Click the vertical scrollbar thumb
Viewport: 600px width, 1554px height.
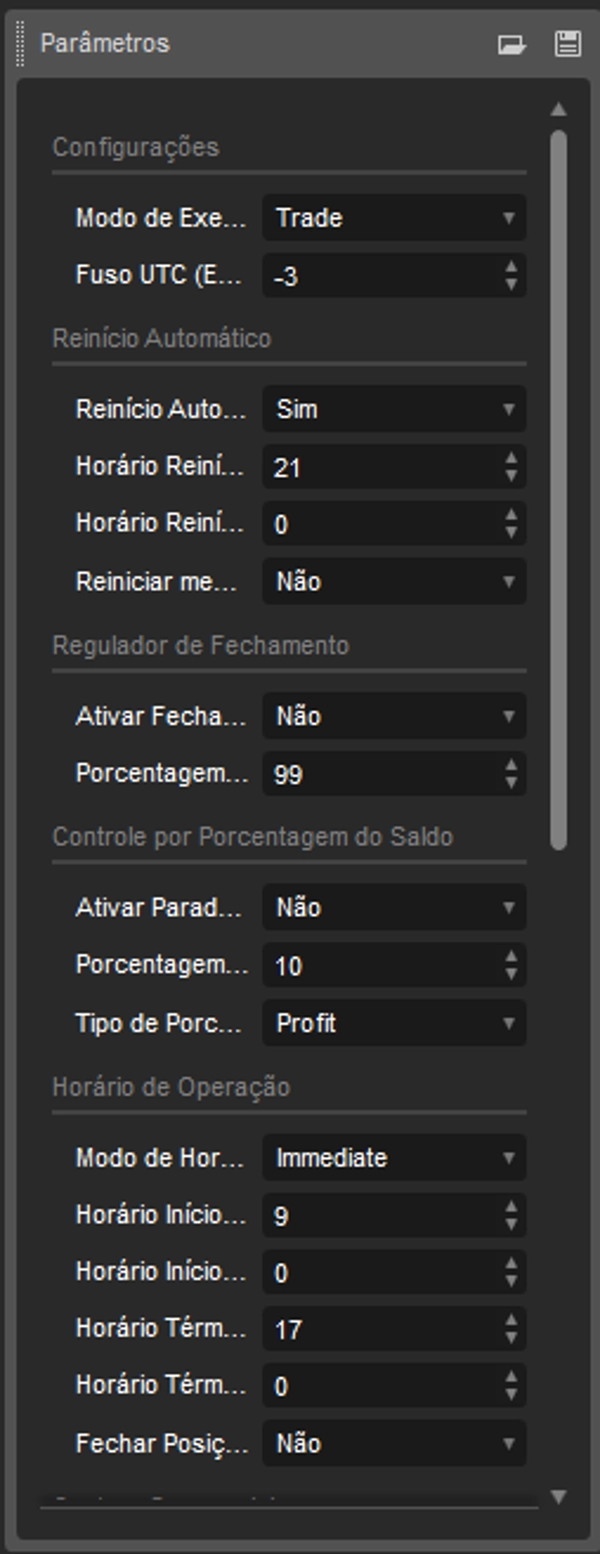[558, 490]
